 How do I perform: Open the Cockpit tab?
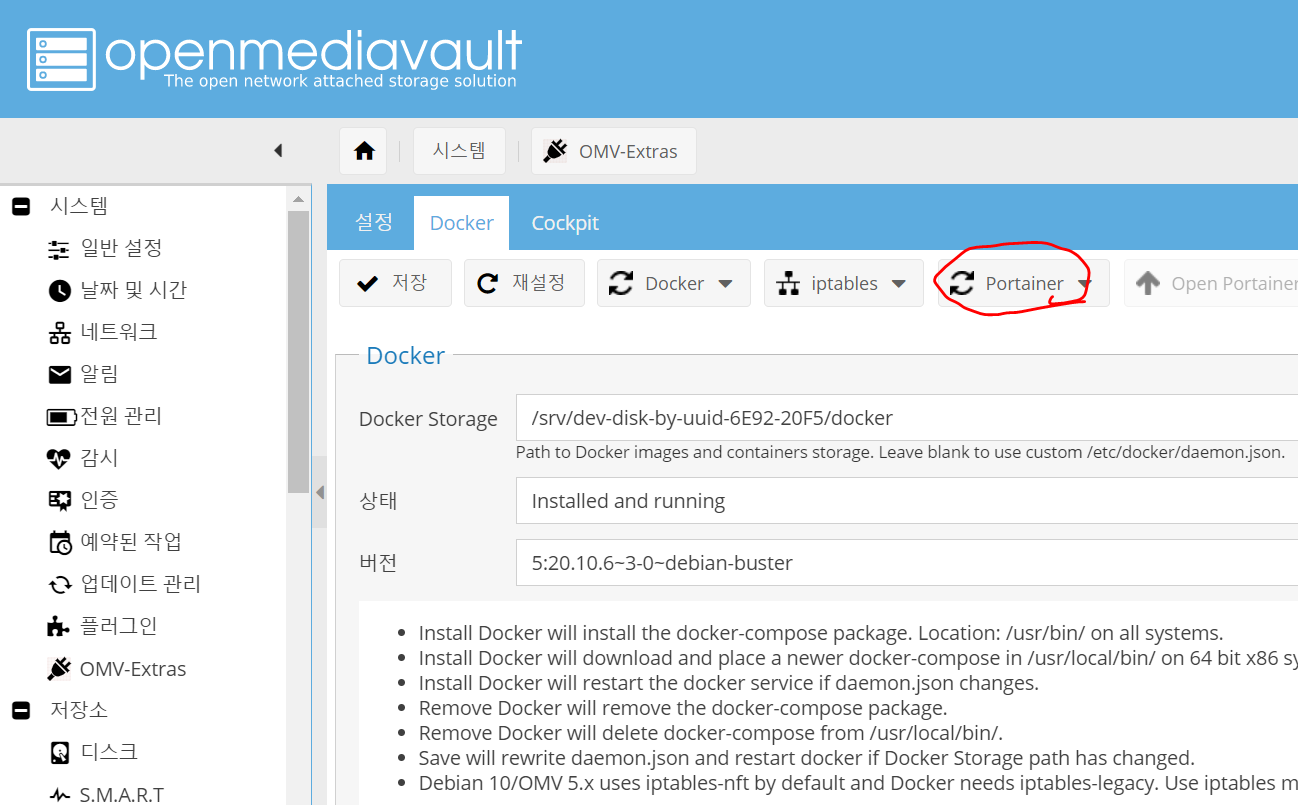[565, 223]
